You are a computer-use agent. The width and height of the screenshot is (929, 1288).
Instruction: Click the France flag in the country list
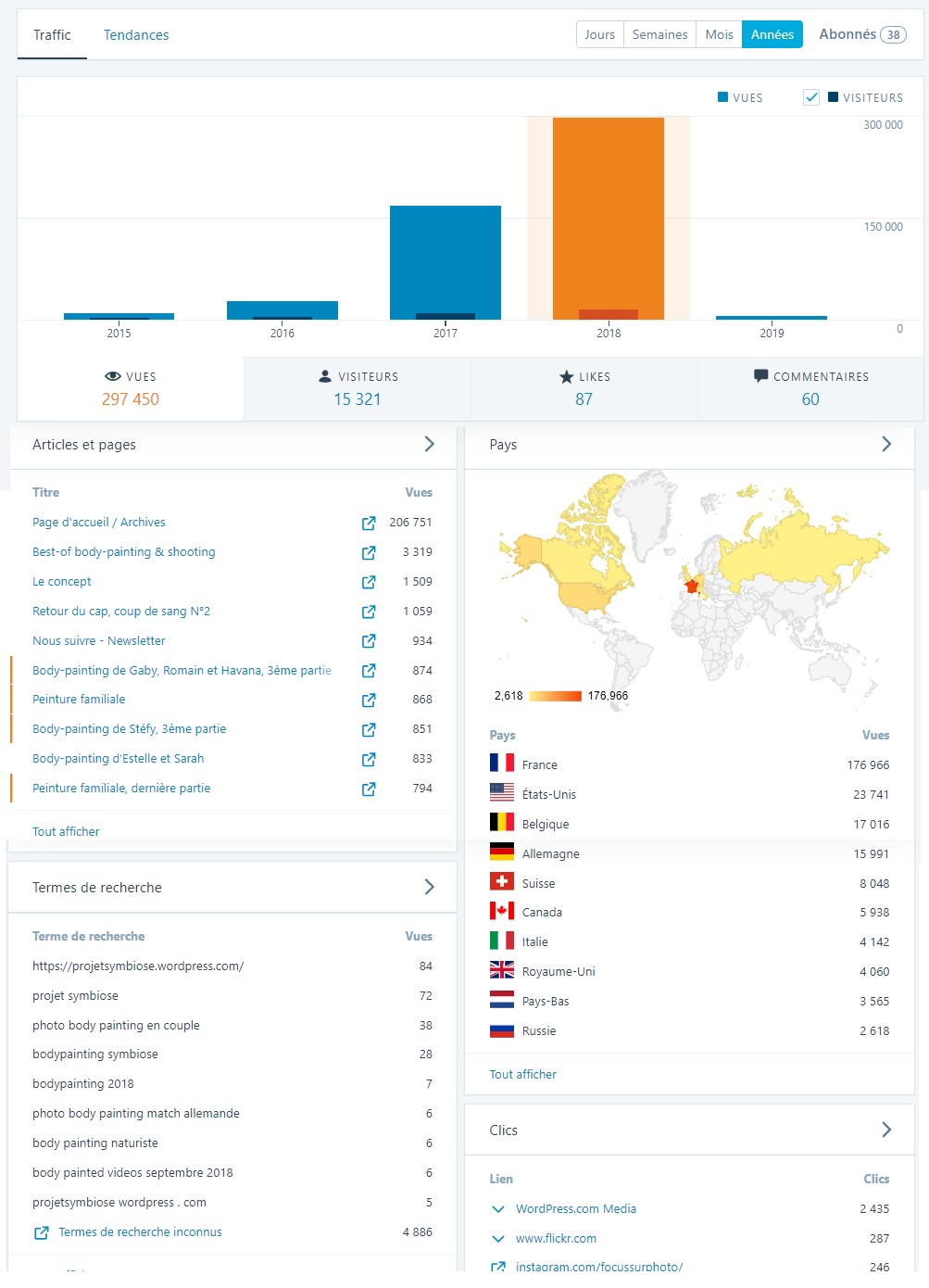coord(501,764)
